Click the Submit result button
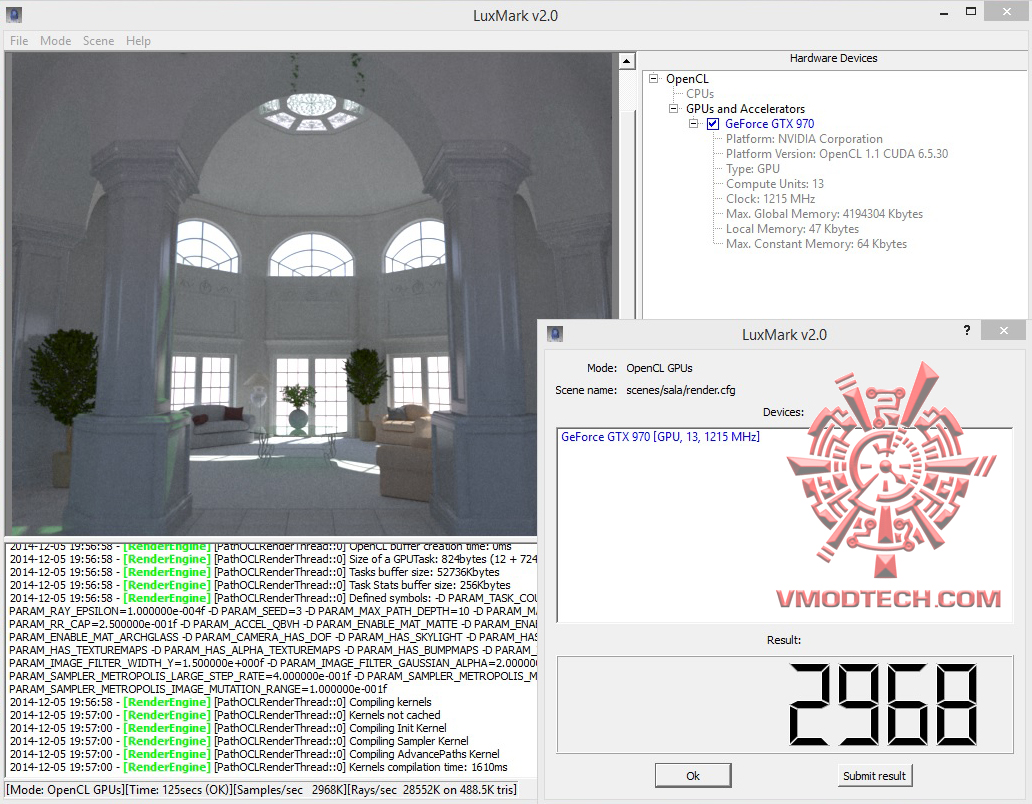 875,776
